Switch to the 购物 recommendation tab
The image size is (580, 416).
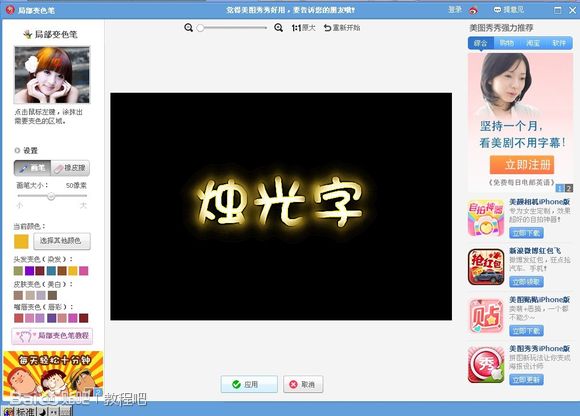pyautogui.click(x=506, y=43)
